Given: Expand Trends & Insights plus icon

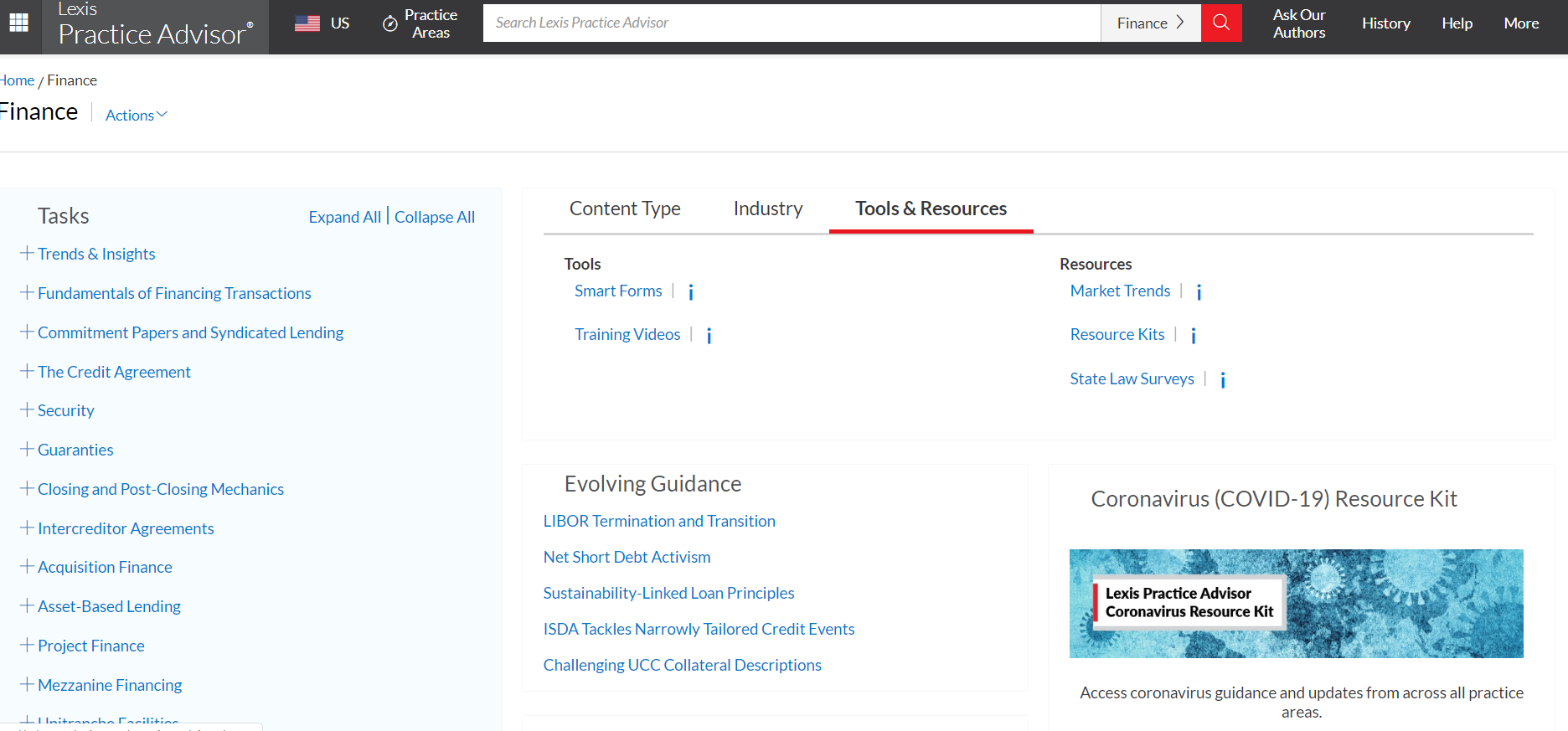Looking at the screenshot, I should [x=27, y=253].
